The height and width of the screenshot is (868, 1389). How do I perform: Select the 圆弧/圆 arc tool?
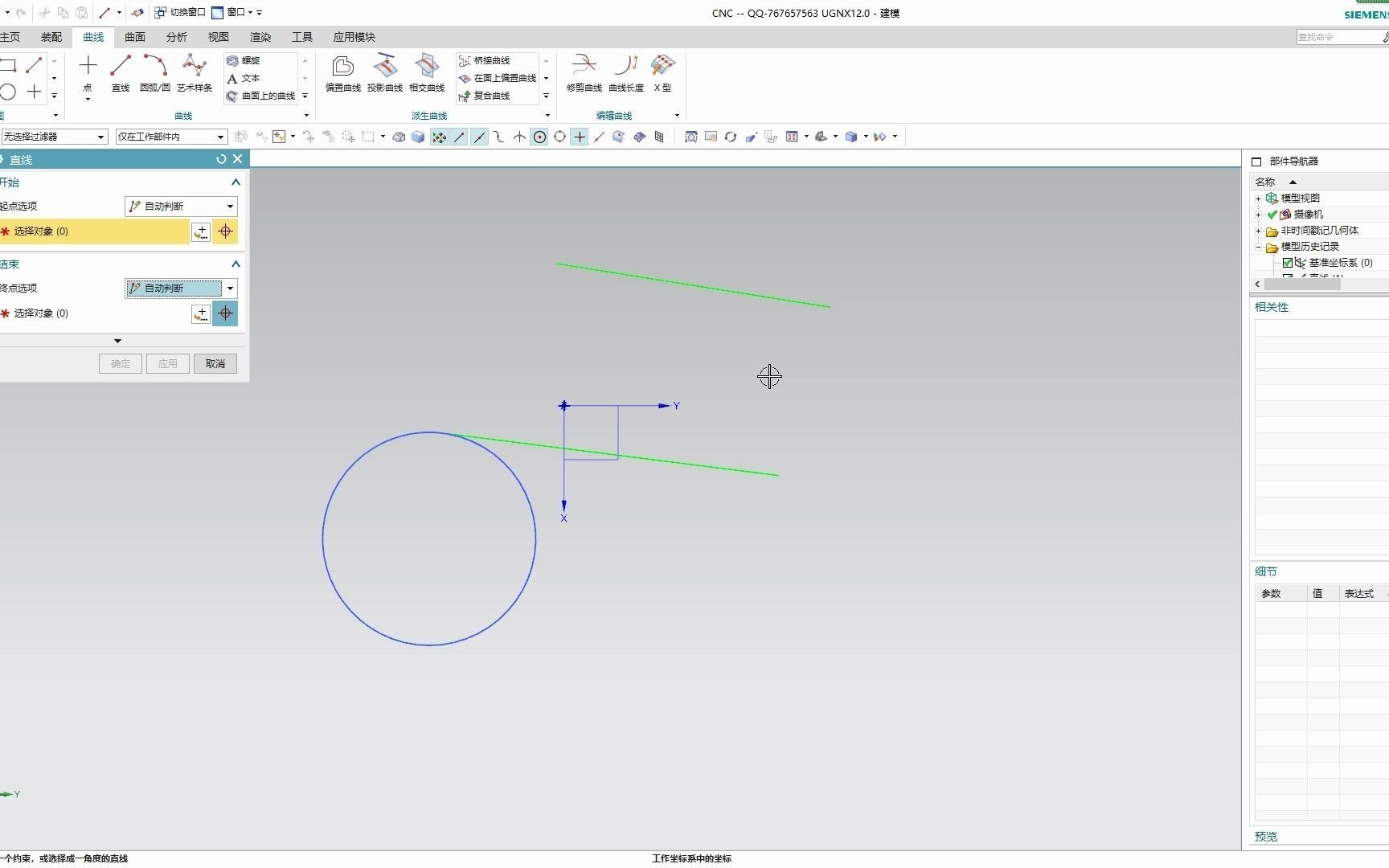154,73
